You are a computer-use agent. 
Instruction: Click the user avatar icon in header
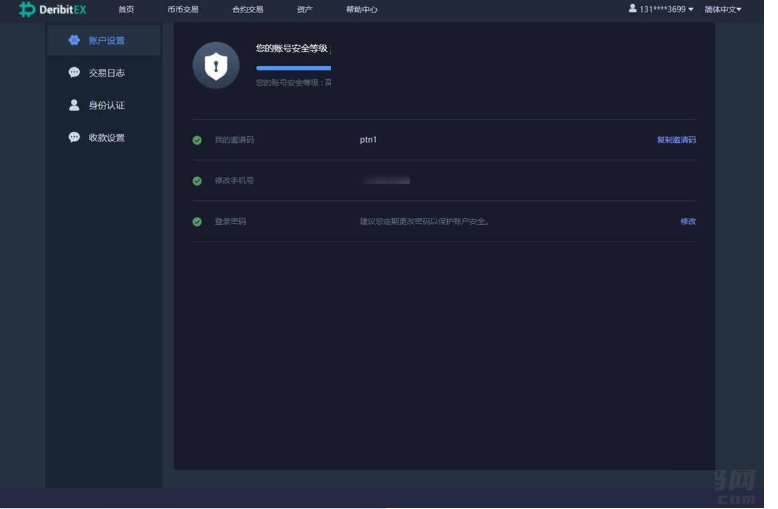click(x=633, y=8)
